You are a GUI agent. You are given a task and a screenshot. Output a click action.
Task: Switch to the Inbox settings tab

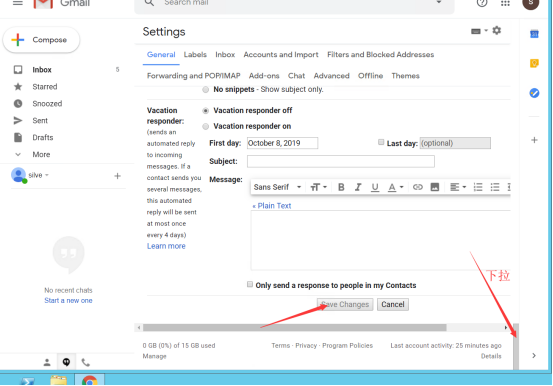click(225, 54)
